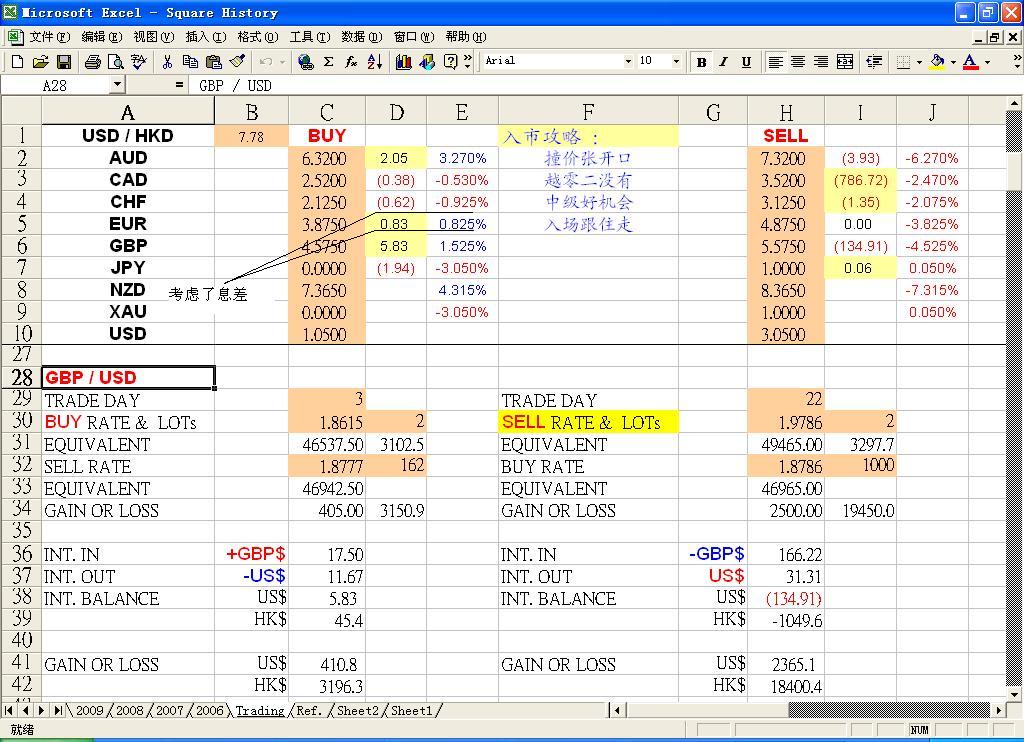Click the formula bar equals button
This screenshot has height=742, width=1024.
tap(179, 85)
